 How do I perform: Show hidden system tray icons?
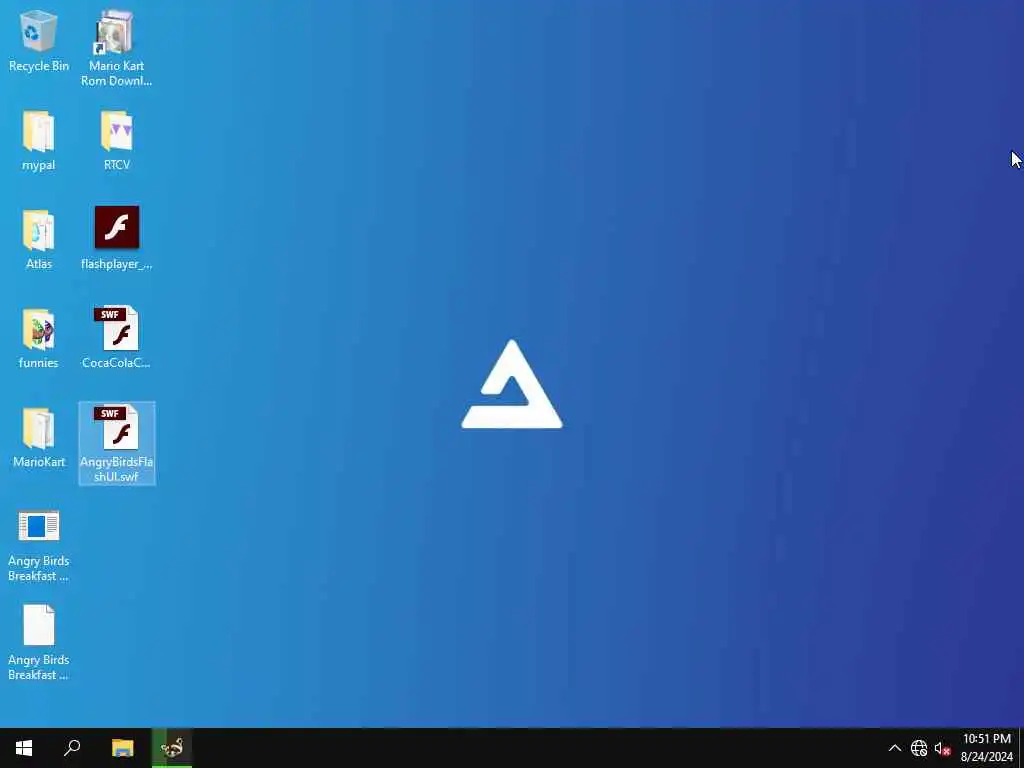pyautogui.click(x=895, y=748)
